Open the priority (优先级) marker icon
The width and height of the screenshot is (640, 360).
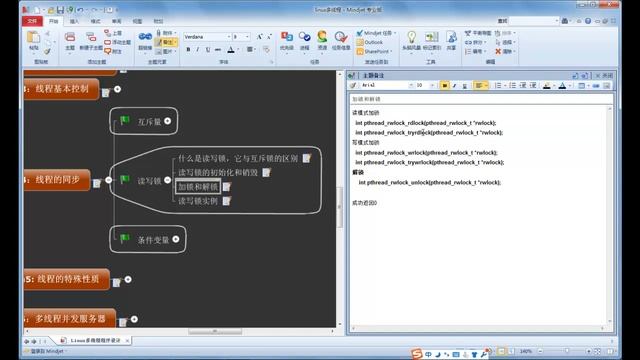click(x=287, y=37)
